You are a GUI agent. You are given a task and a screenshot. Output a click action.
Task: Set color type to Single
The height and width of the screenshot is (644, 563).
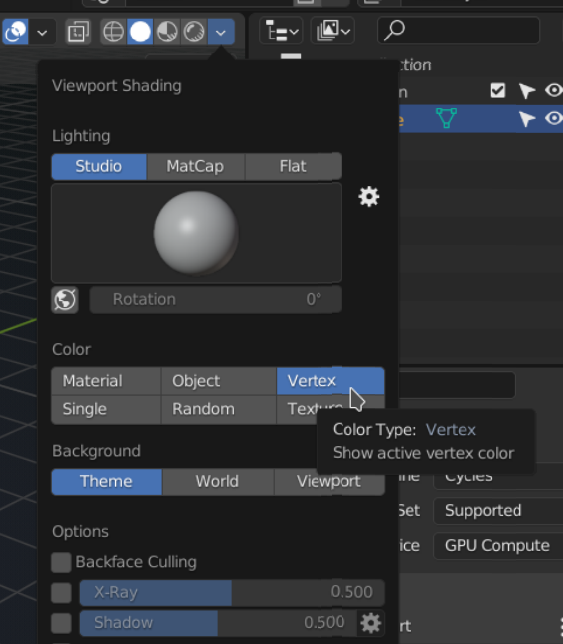[x=106, y=409]
